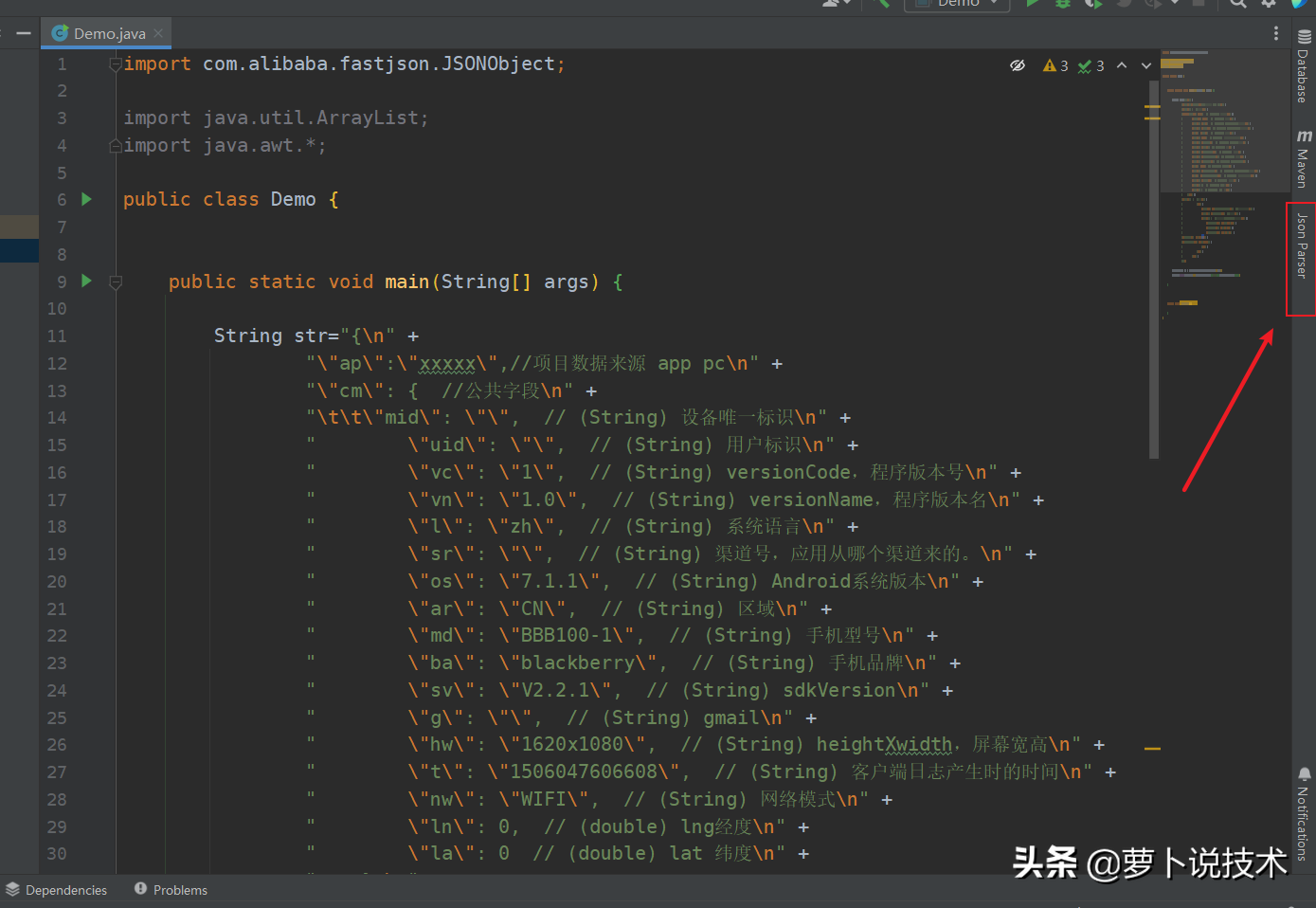The height and width of the screenshot is (908, 1316).
Task: Open the Notifications panel
Action: [1304, 813]
